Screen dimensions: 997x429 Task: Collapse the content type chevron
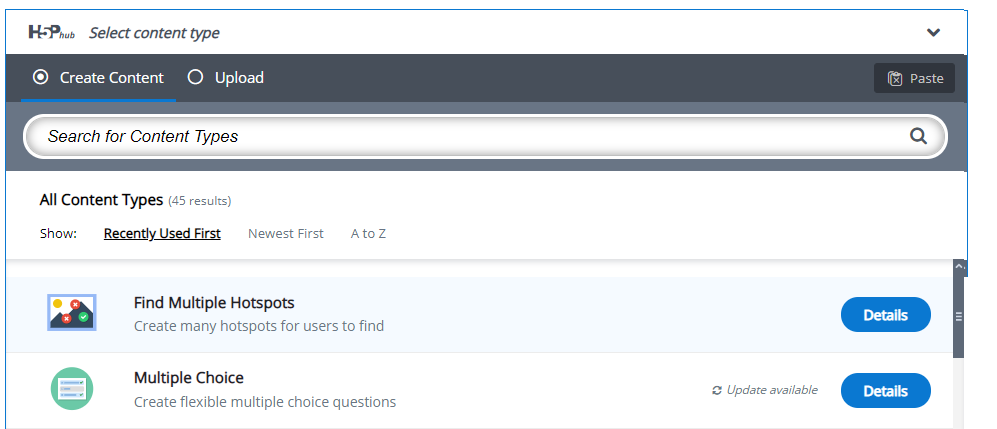click(933, 32)
